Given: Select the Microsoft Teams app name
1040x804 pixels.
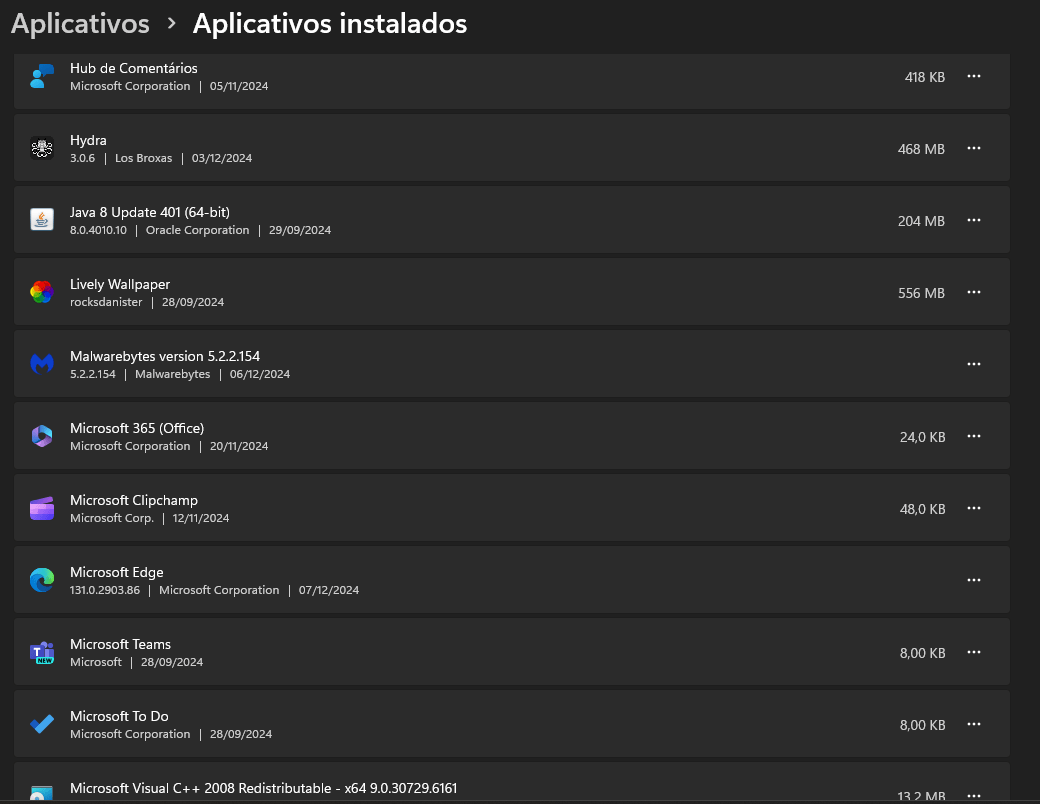Looking at the screenshot, I should (x=121, y=644).
